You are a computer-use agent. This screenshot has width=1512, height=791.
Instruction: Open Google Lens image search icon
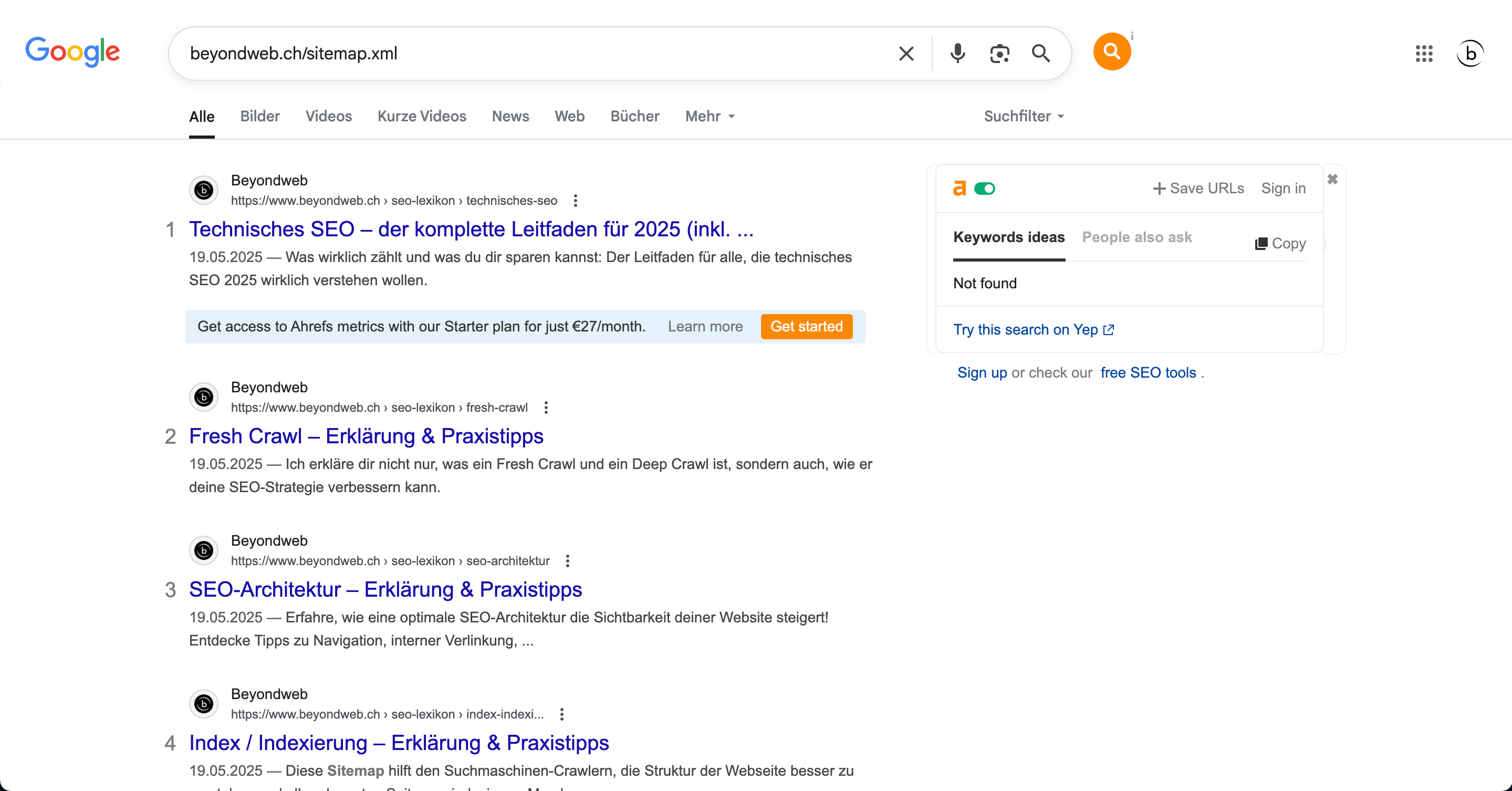(x=999, y=54)
